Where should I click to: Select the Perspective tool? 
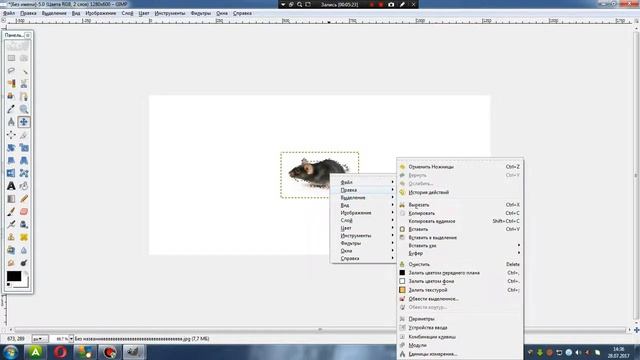24,160
